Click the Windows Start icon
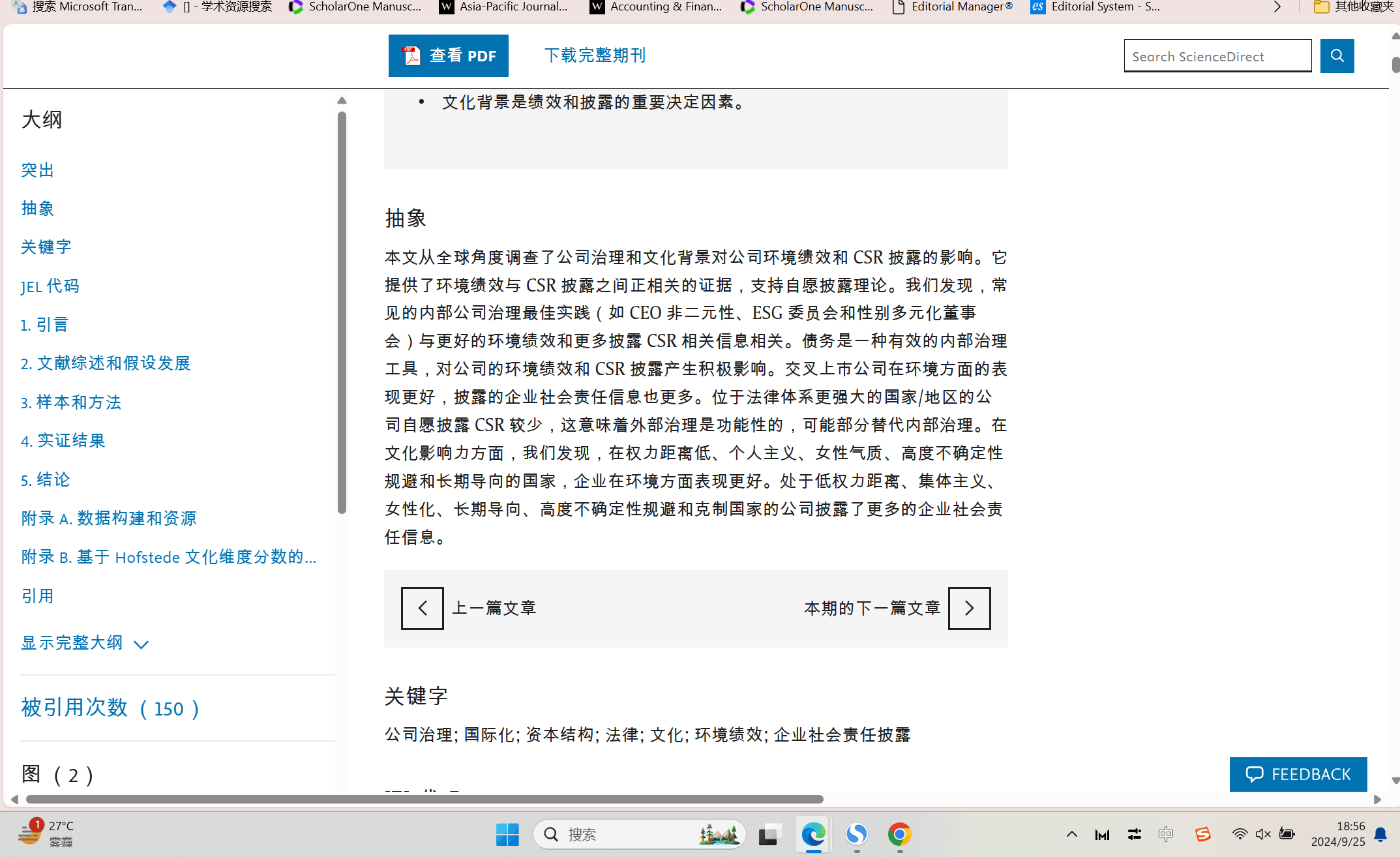Viewport: 1400px width, 857px height. [x=507, y=834]
